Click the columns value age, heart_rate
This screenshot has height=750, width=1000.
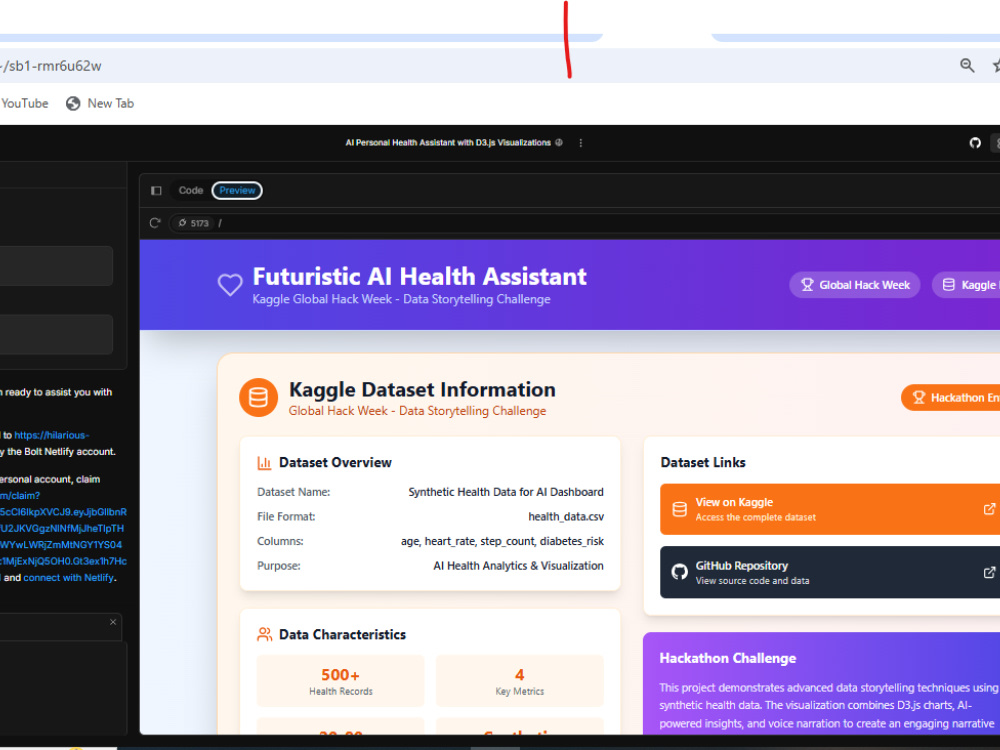pyautogui.click(x=503, y=541)
